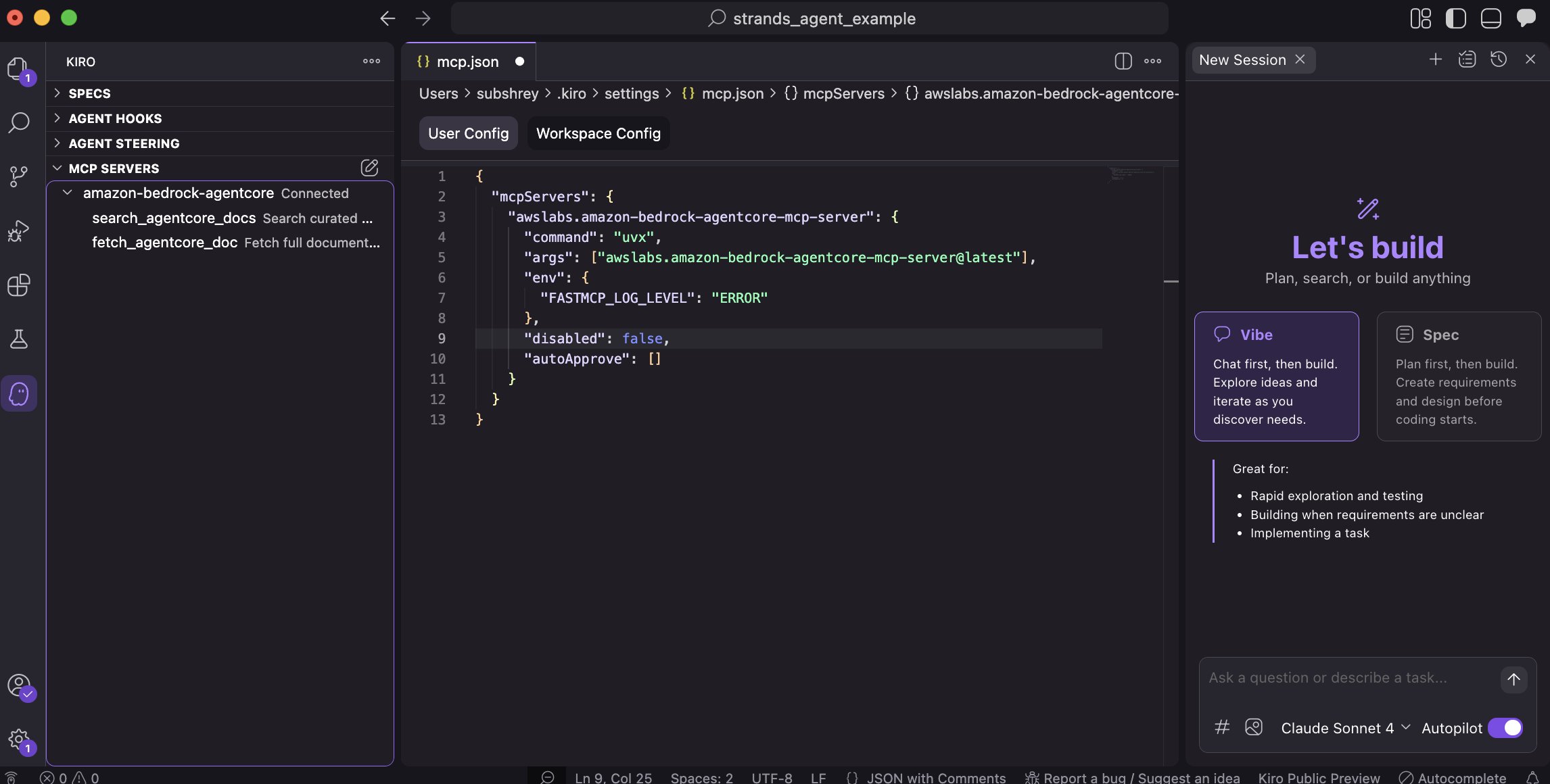Open the Extensions view icon

point(19,285)
